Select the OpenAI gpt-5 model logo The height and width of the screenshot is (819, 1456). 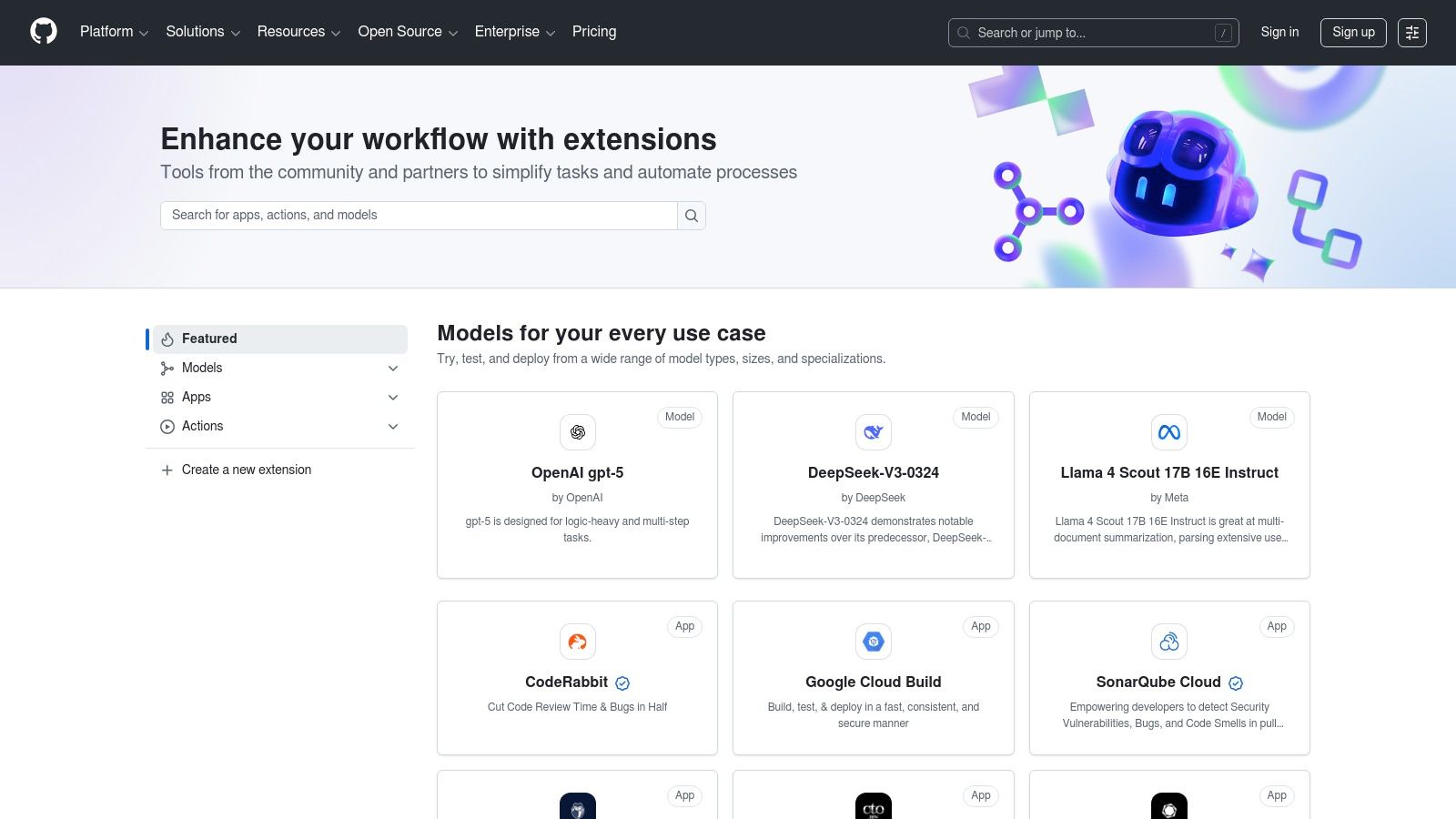click(577, 432)
